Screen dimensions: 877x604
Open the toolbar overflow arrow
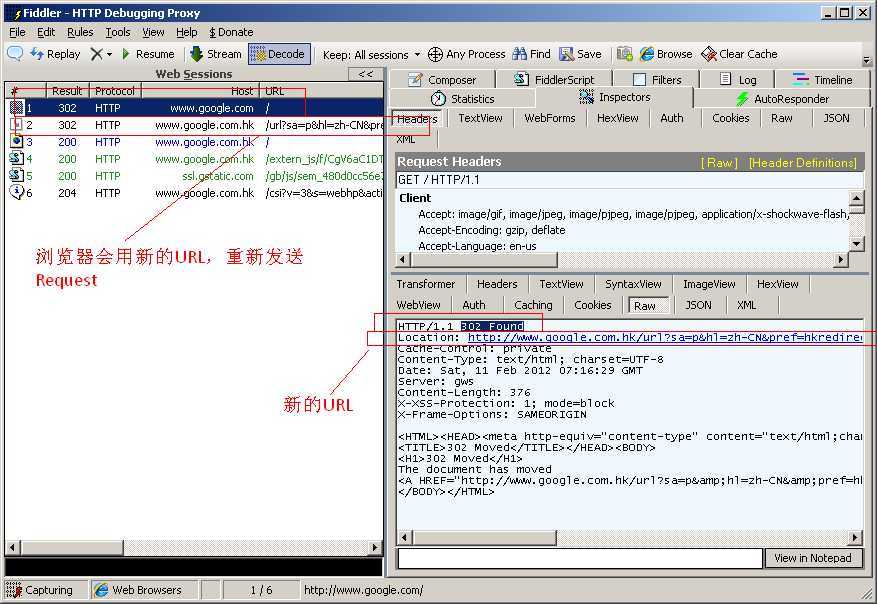pyautogui.click(x=866, y=60)
